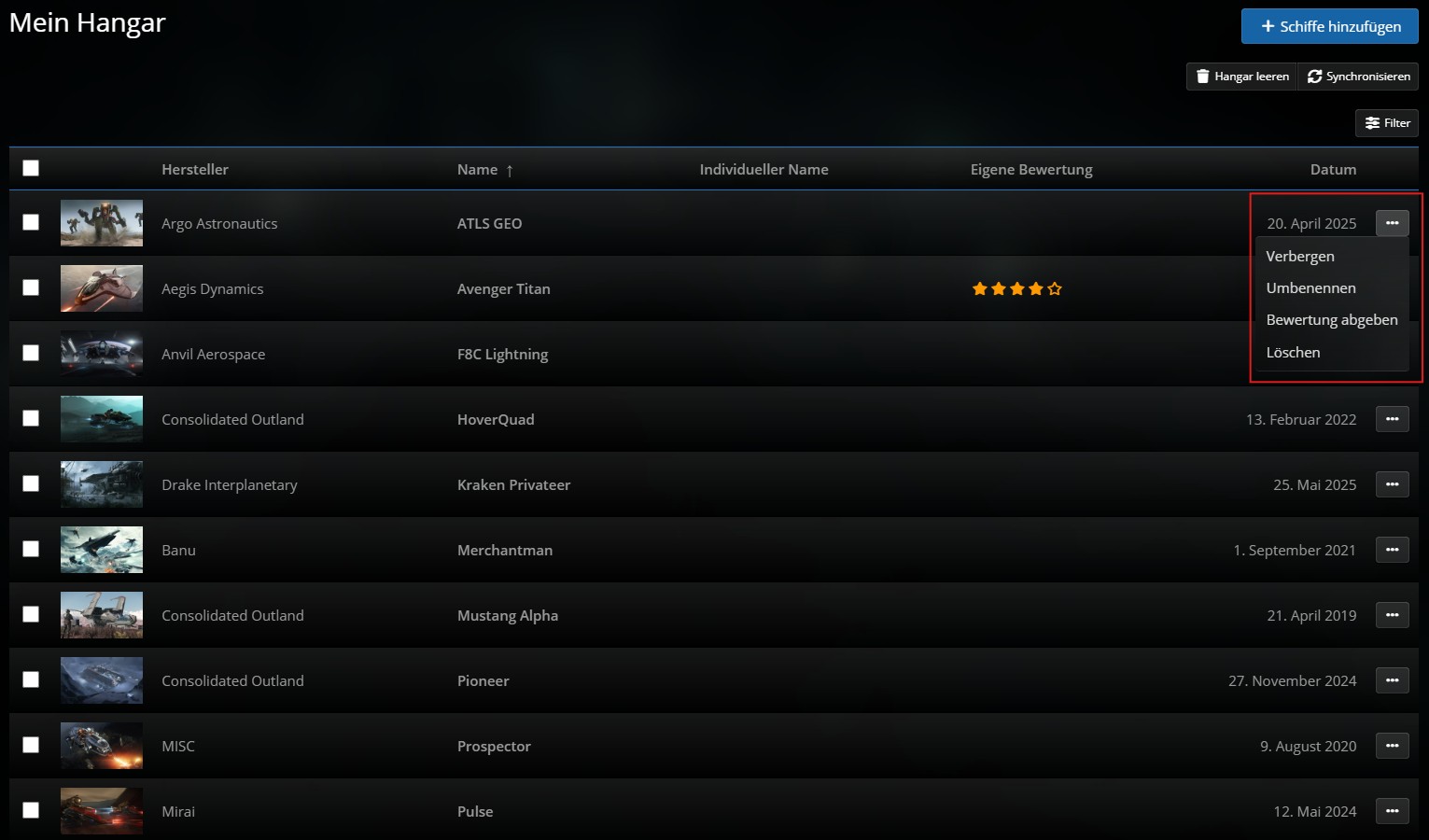This screenshot has width=1429, height=840.
Task: Choose Löschen from the dropdown menu
Action: pyautogui.click(x=1293, y=353)
